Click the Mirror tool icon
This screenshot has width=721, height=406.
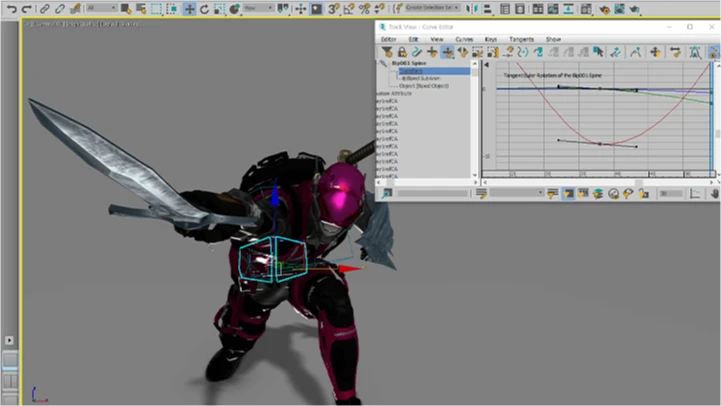[x=470, y=8]
